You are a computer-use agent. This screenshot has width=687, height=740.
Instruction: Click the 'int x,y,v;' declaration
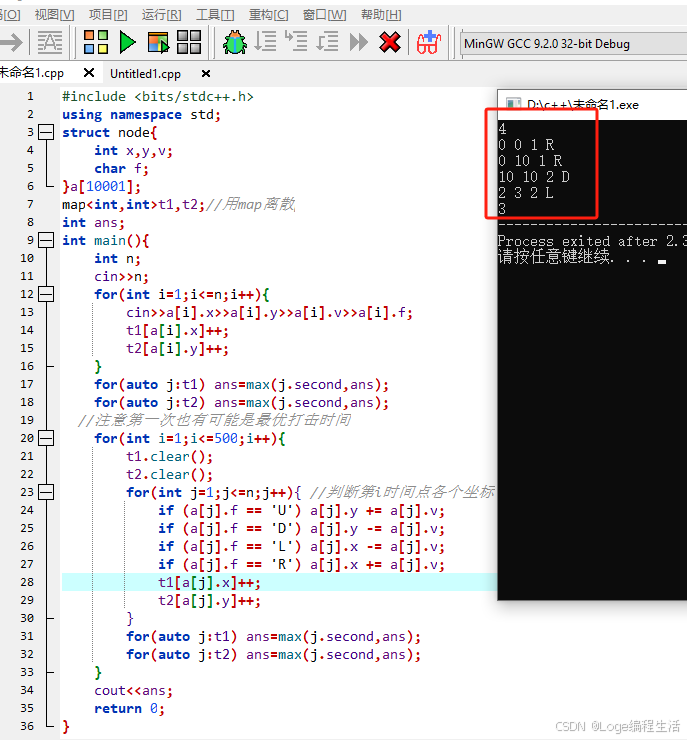(133, 151)
